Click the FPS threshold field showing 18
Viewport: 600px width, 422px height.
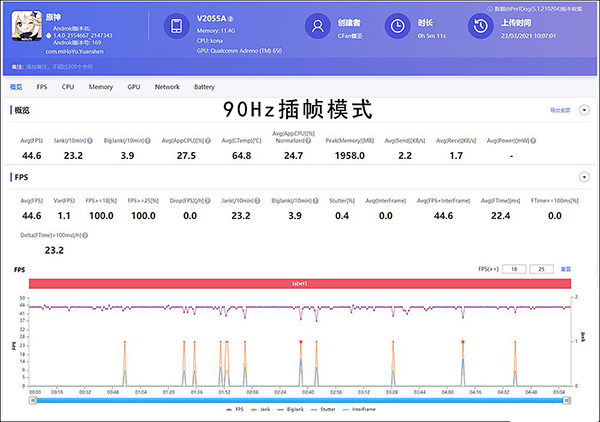point(516,269)
